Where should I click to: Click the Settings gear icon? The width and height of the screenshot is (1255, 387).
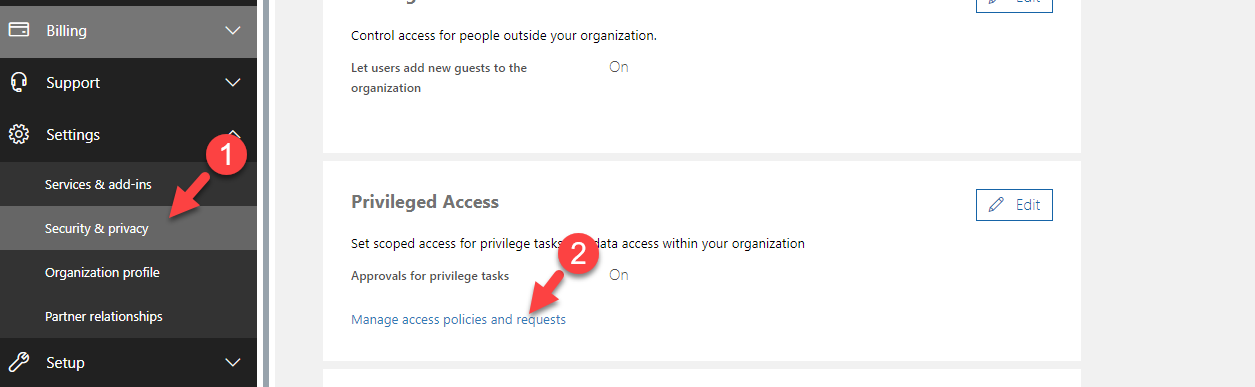19,134
